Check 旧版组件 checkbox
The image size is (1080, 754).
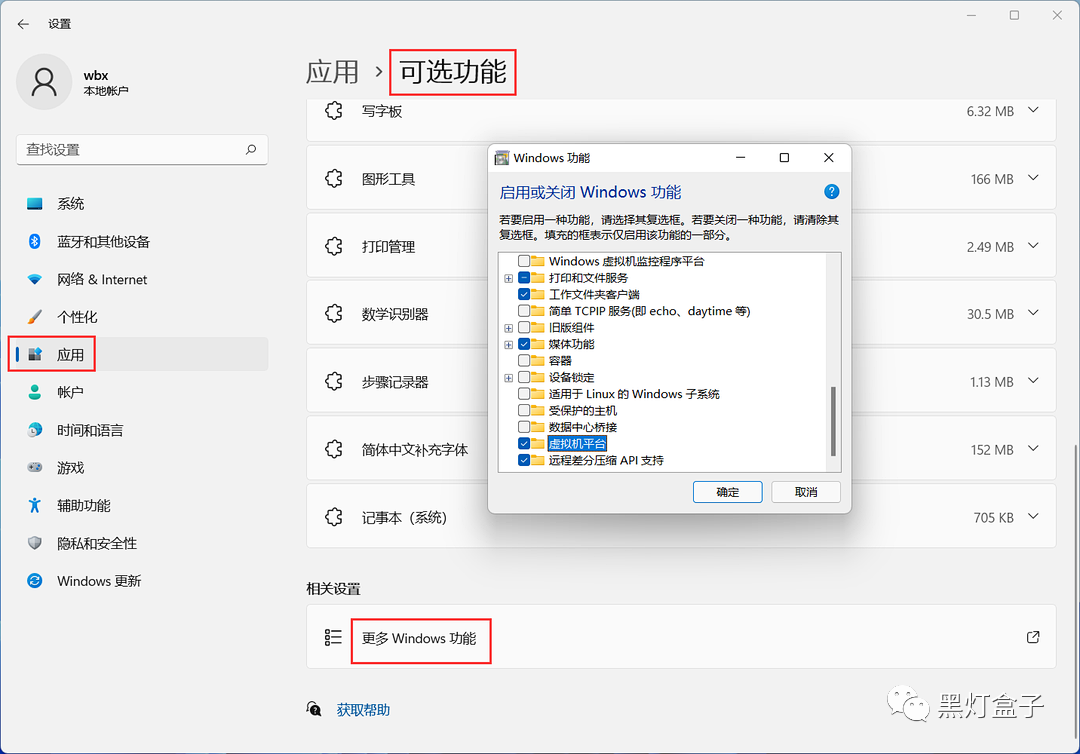(524, 327)
